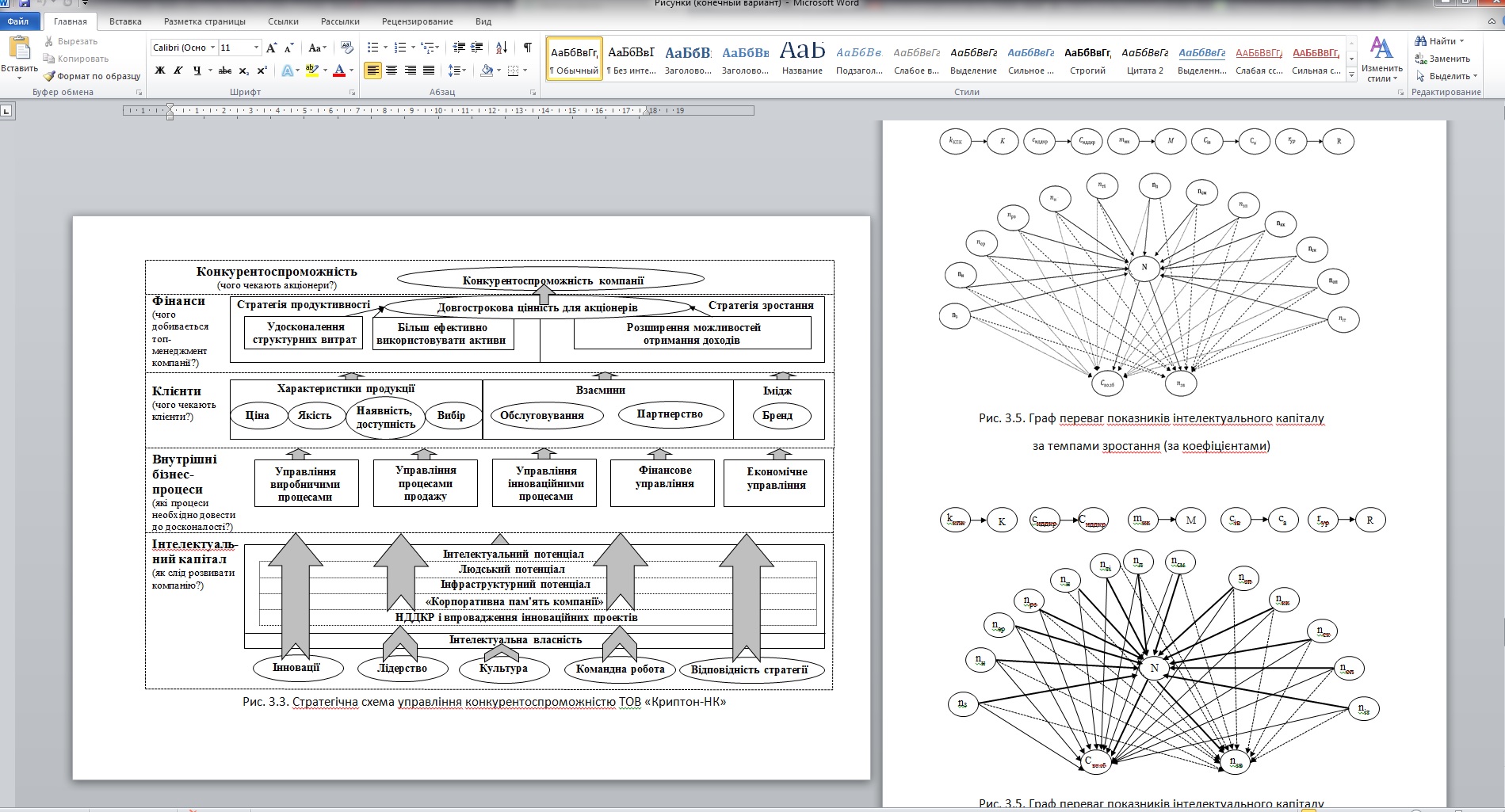Screen dimensions: 1505x812
Task: Click the Shrink Font icon
Action: coord(288,48)
